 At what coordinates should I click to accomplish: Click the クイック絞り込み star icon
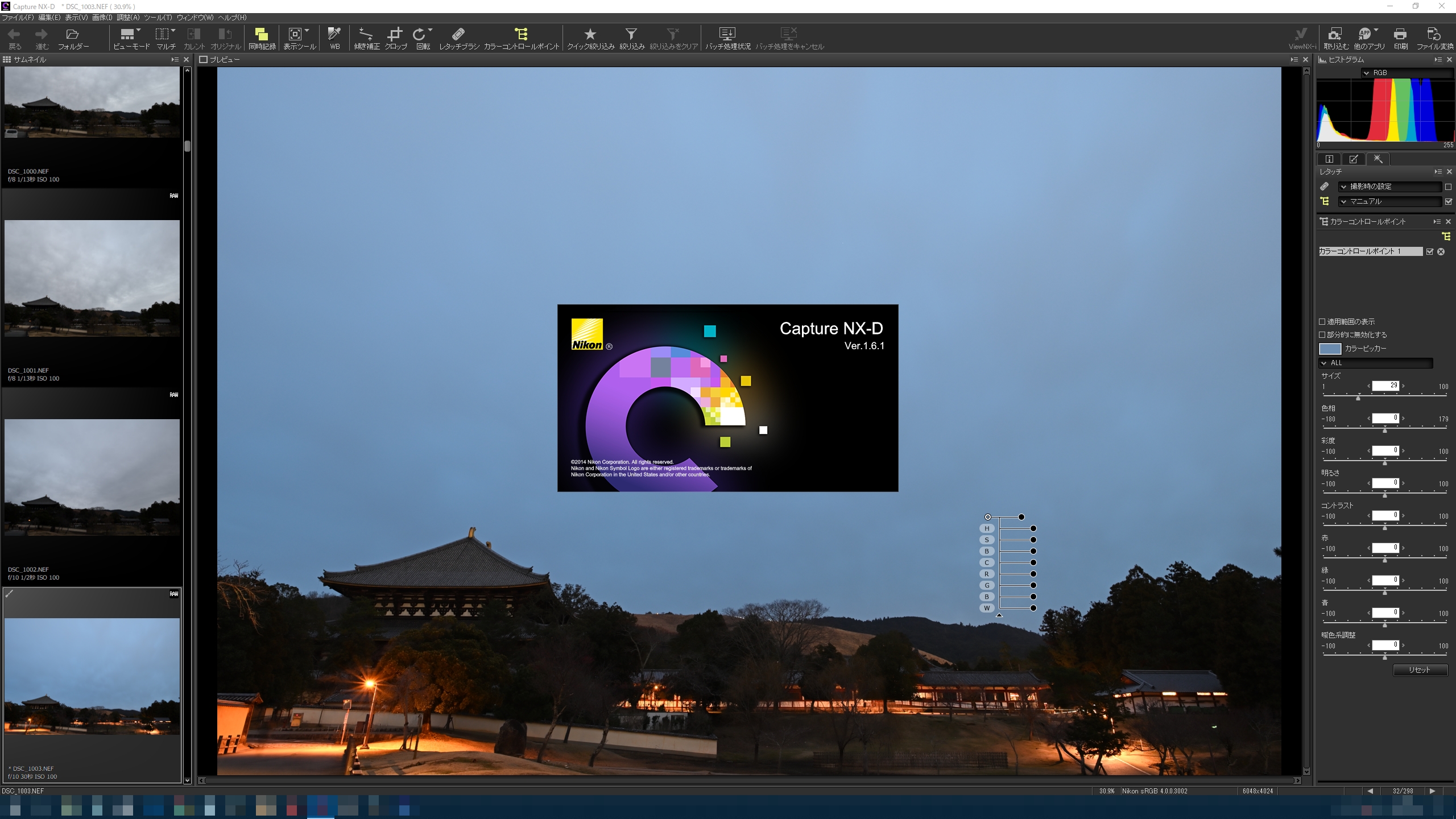(590, 34)
